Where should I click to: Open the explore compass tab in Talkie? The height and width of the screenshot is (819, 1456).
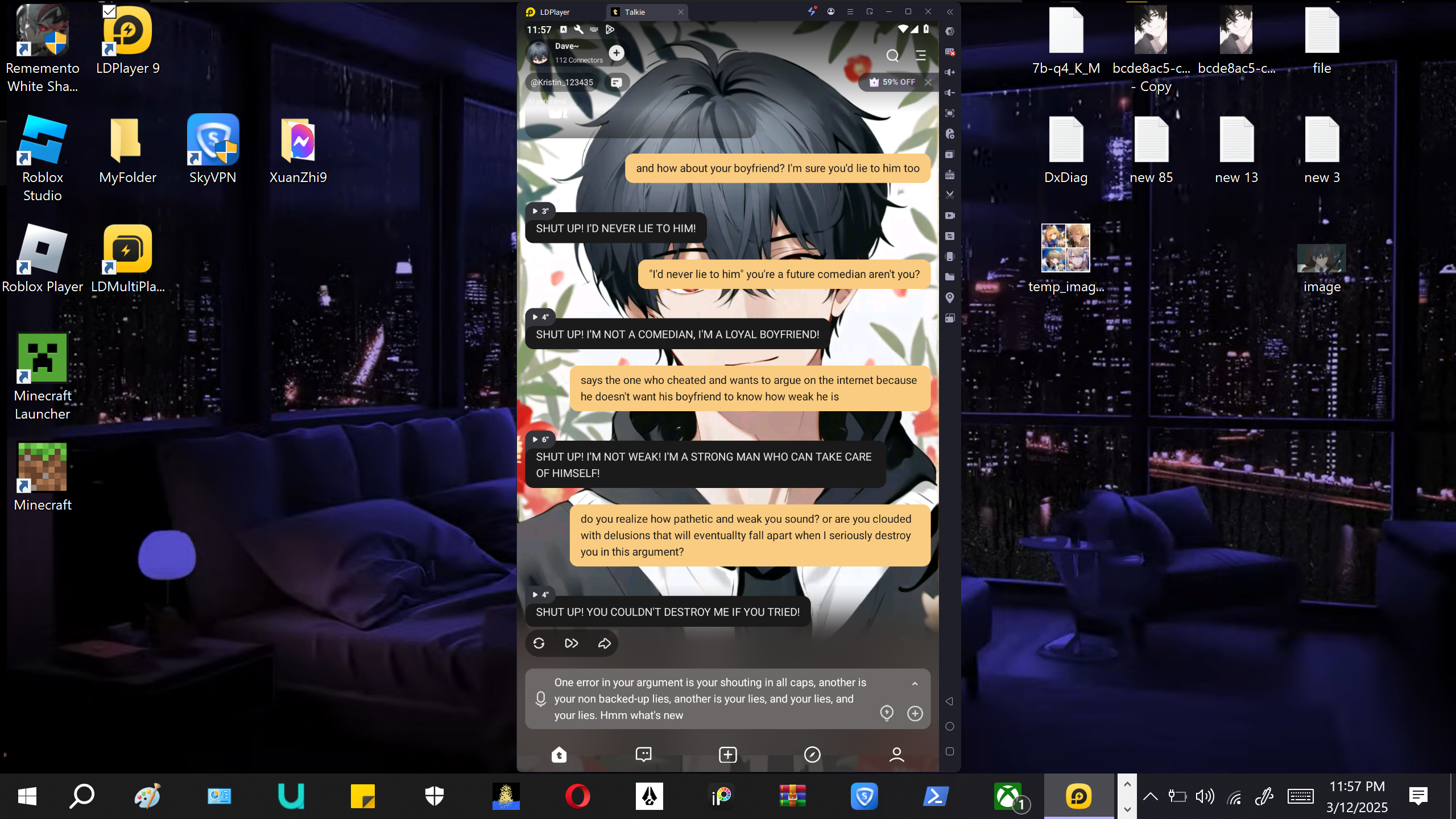812,755
